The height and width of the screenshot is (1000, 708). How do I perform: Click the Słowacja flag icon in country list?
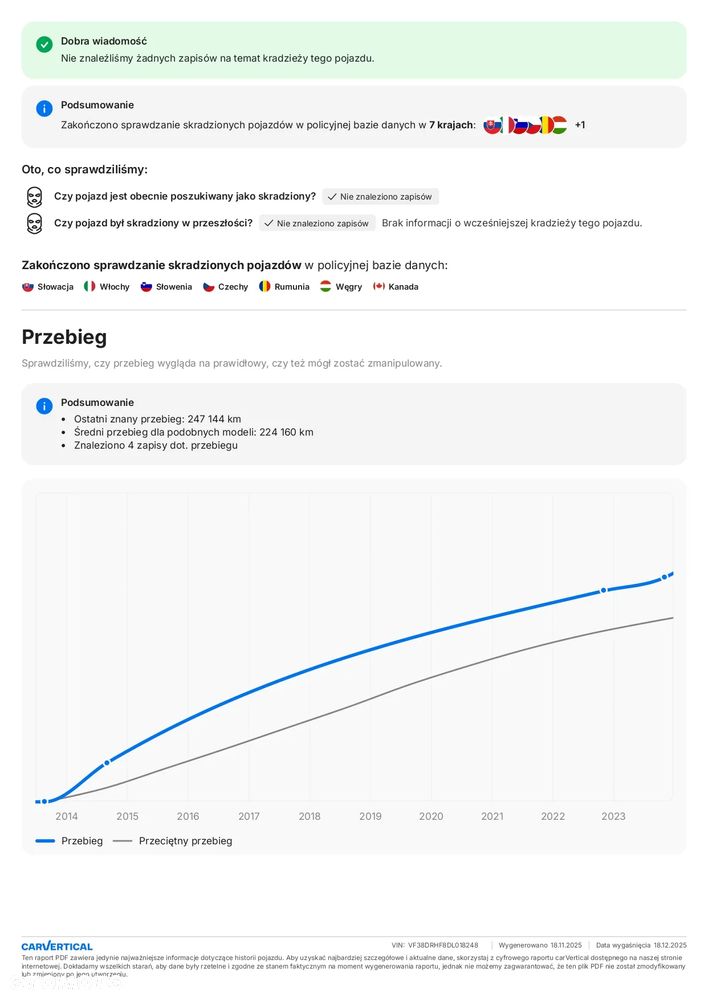[28, 287]
